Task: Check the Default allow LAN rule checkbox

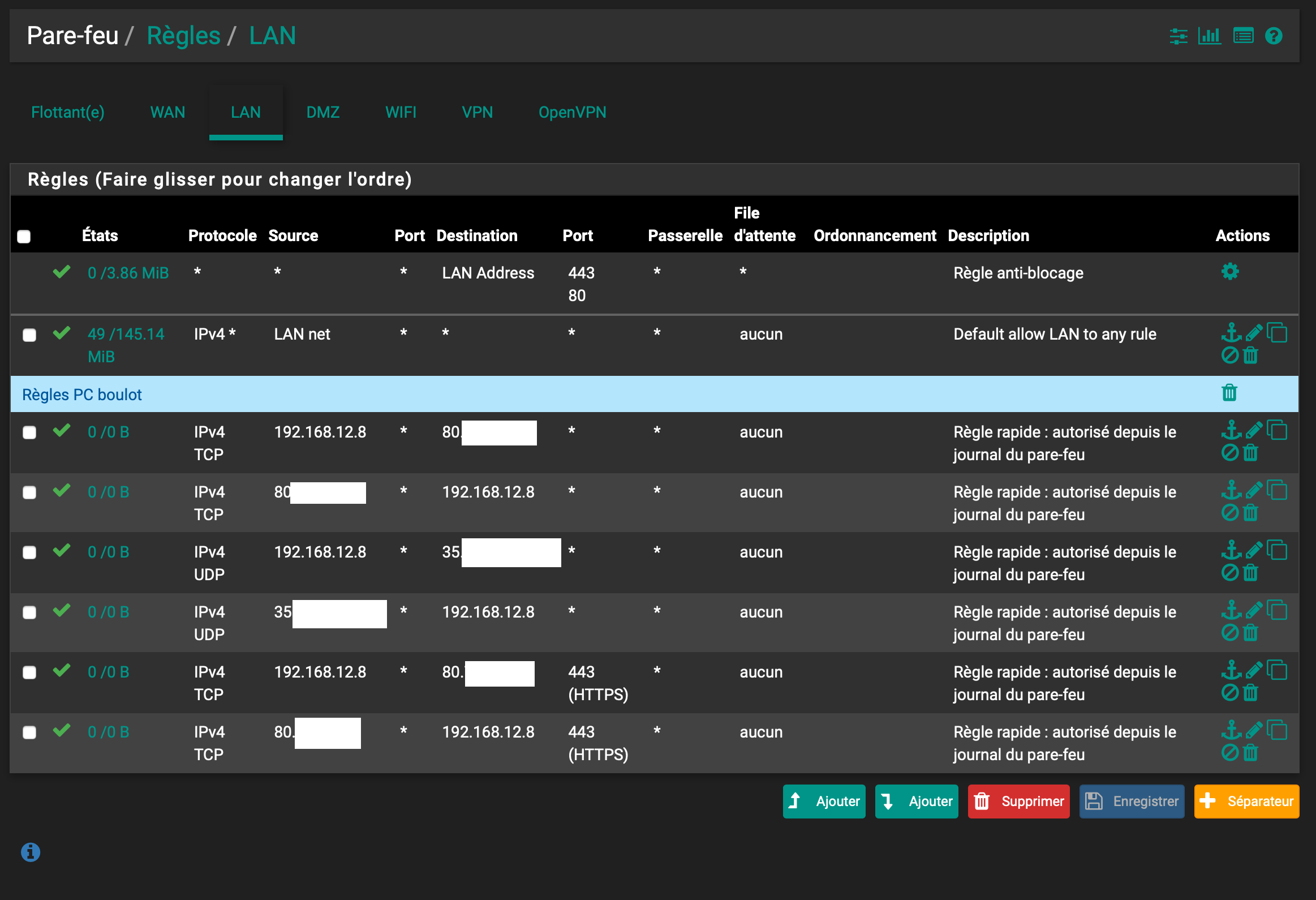Action: coord(29,335)
